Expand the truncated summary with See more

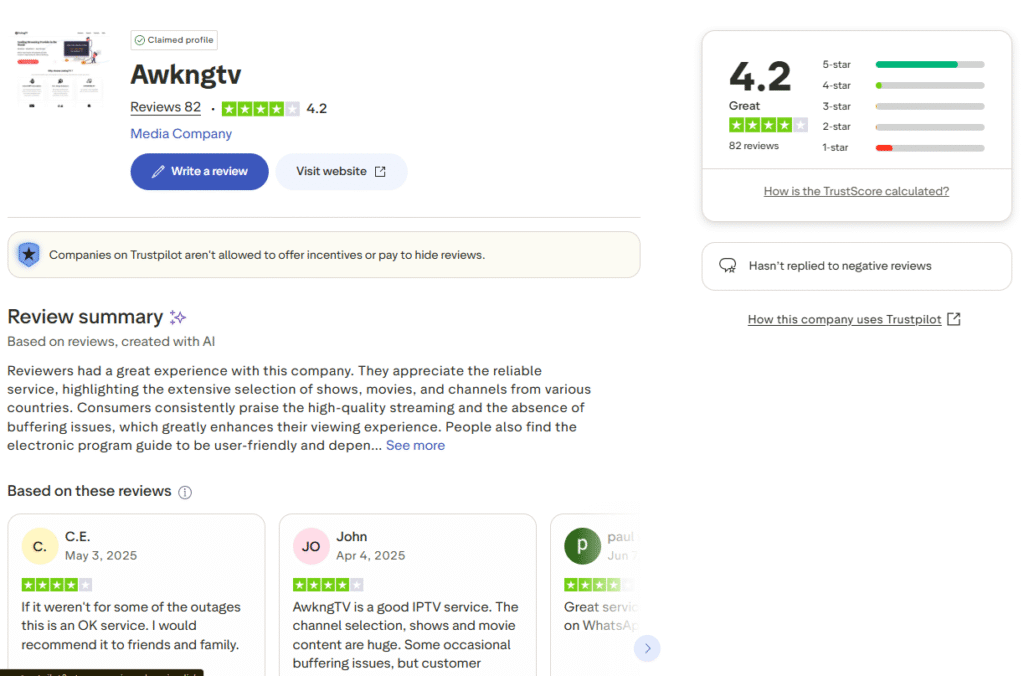tap(415, 445)
